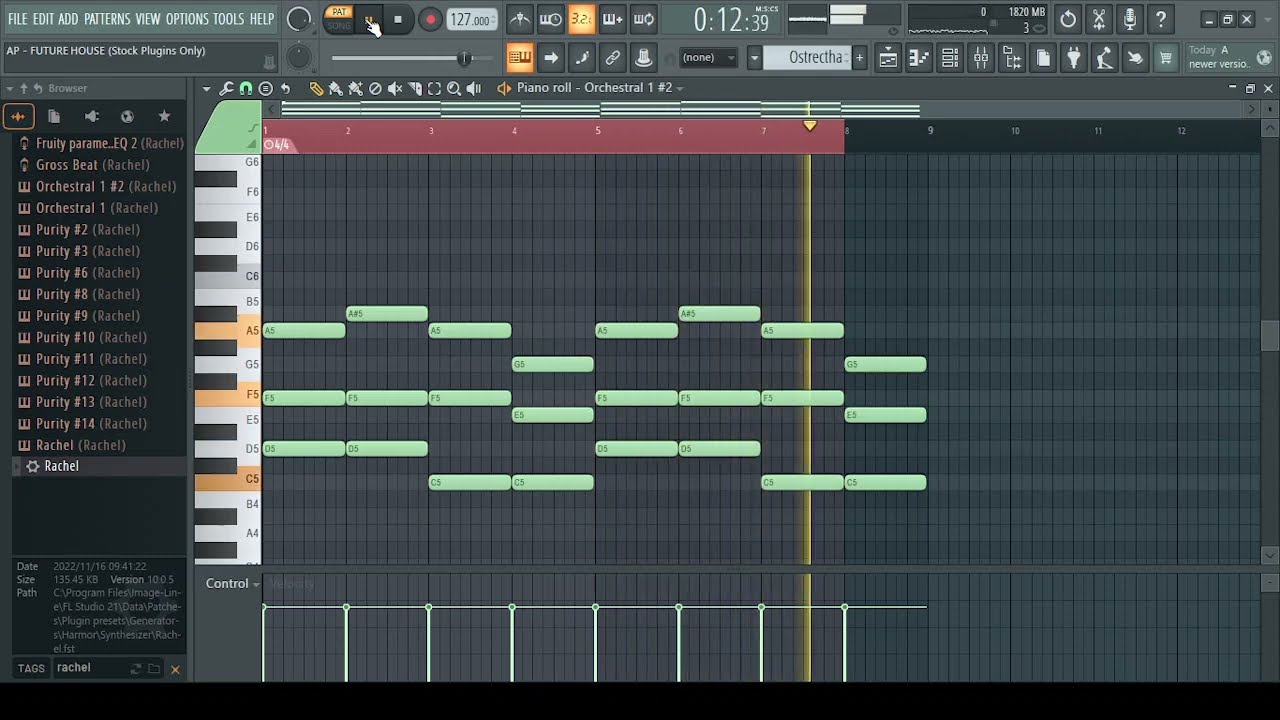Click the A#5 note in bar 2

pos(387,314)
